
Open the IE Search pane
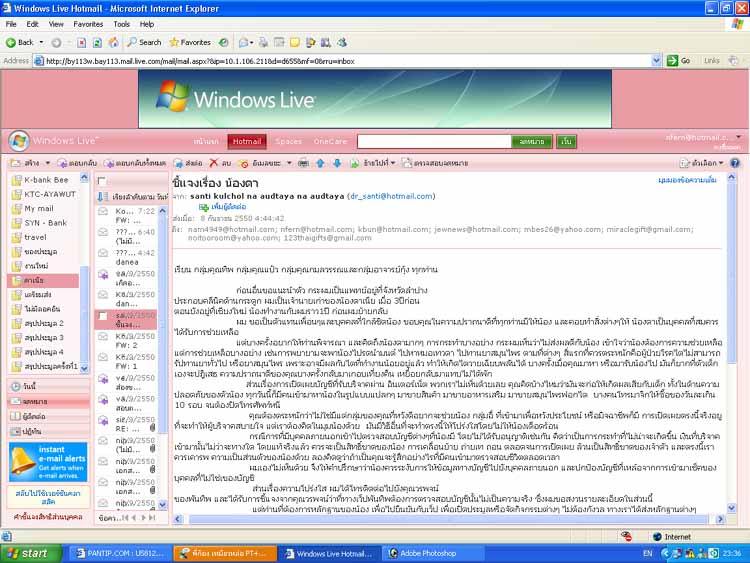click(x=144, y=43)
